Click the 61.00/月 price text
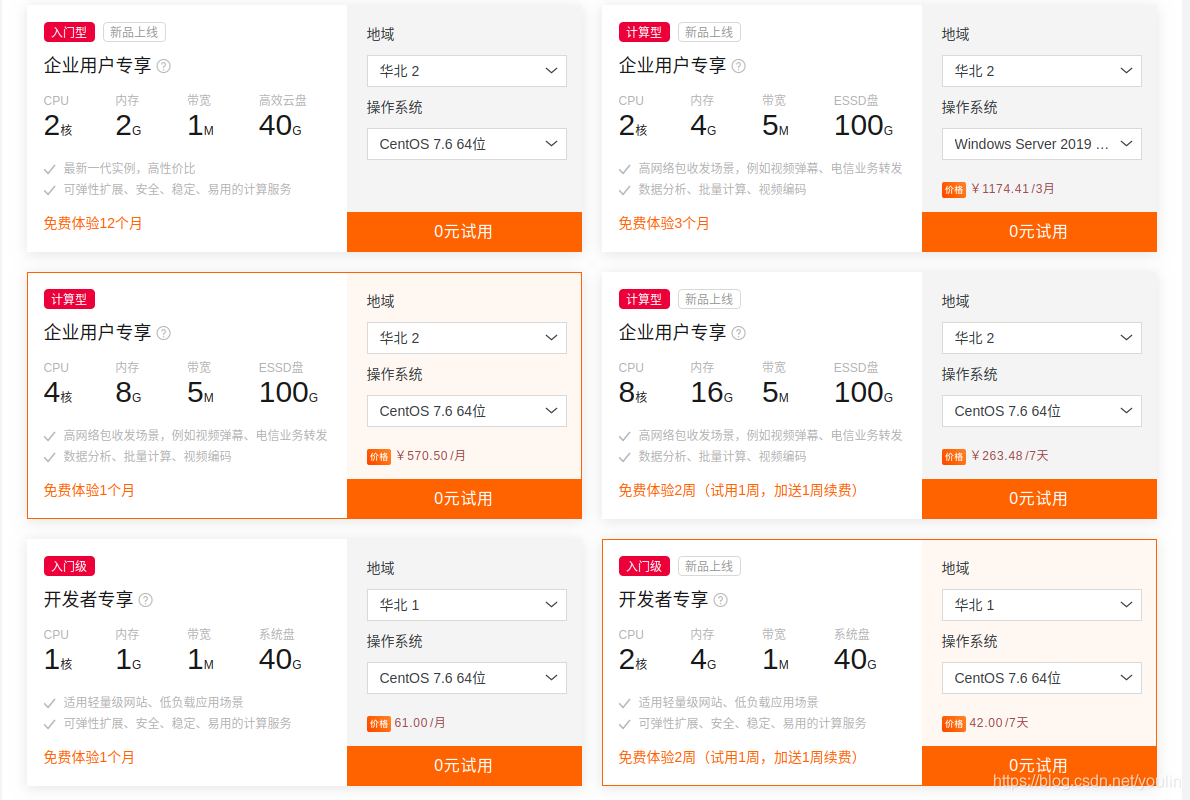 420,723
